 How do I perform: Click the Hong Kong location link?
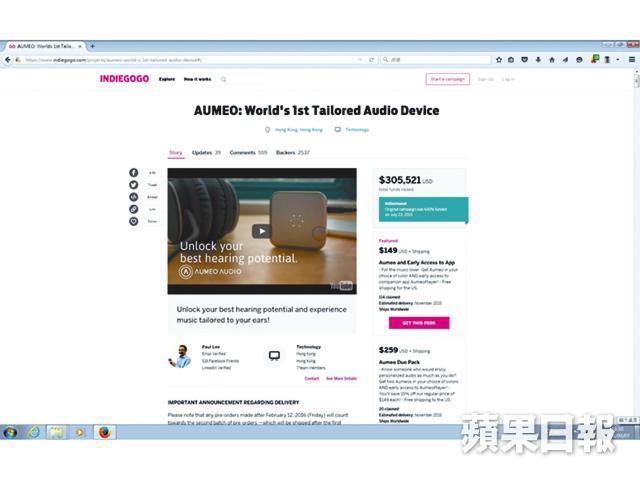pyautogui.click(x=299, y=130)
